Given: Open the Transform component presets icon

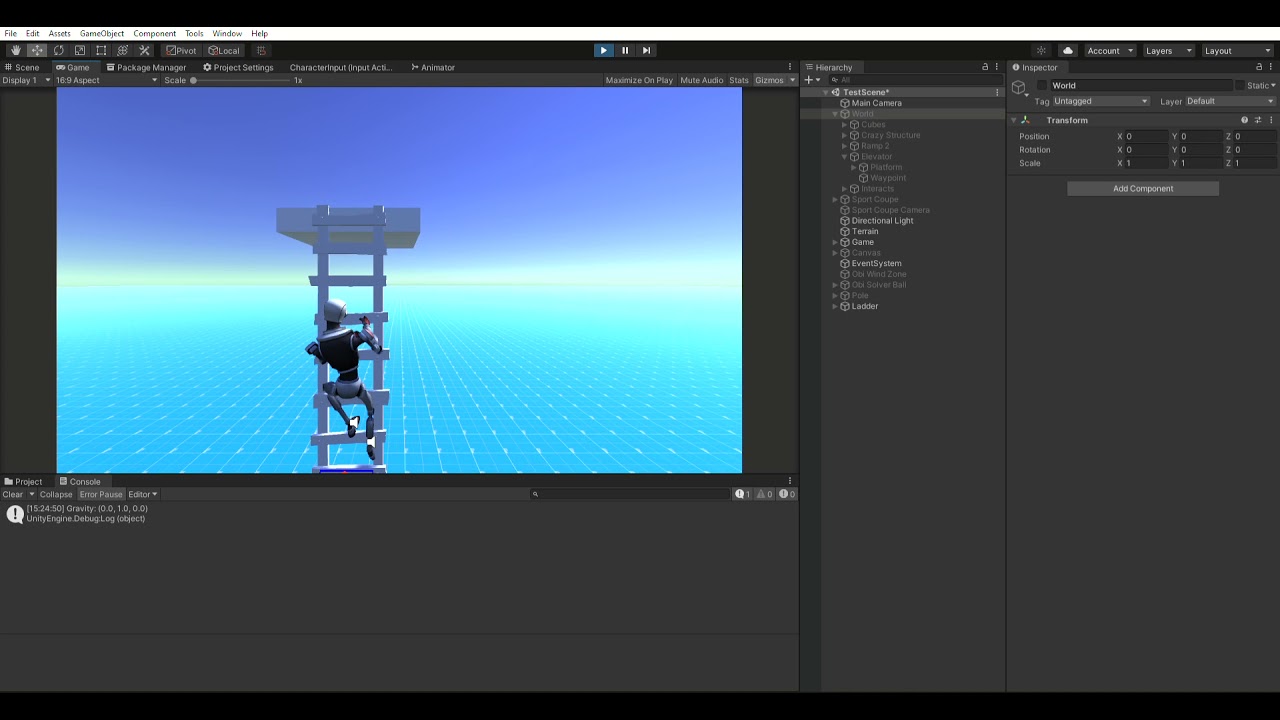Looking at the screenshot, I should pos(1258,120).
